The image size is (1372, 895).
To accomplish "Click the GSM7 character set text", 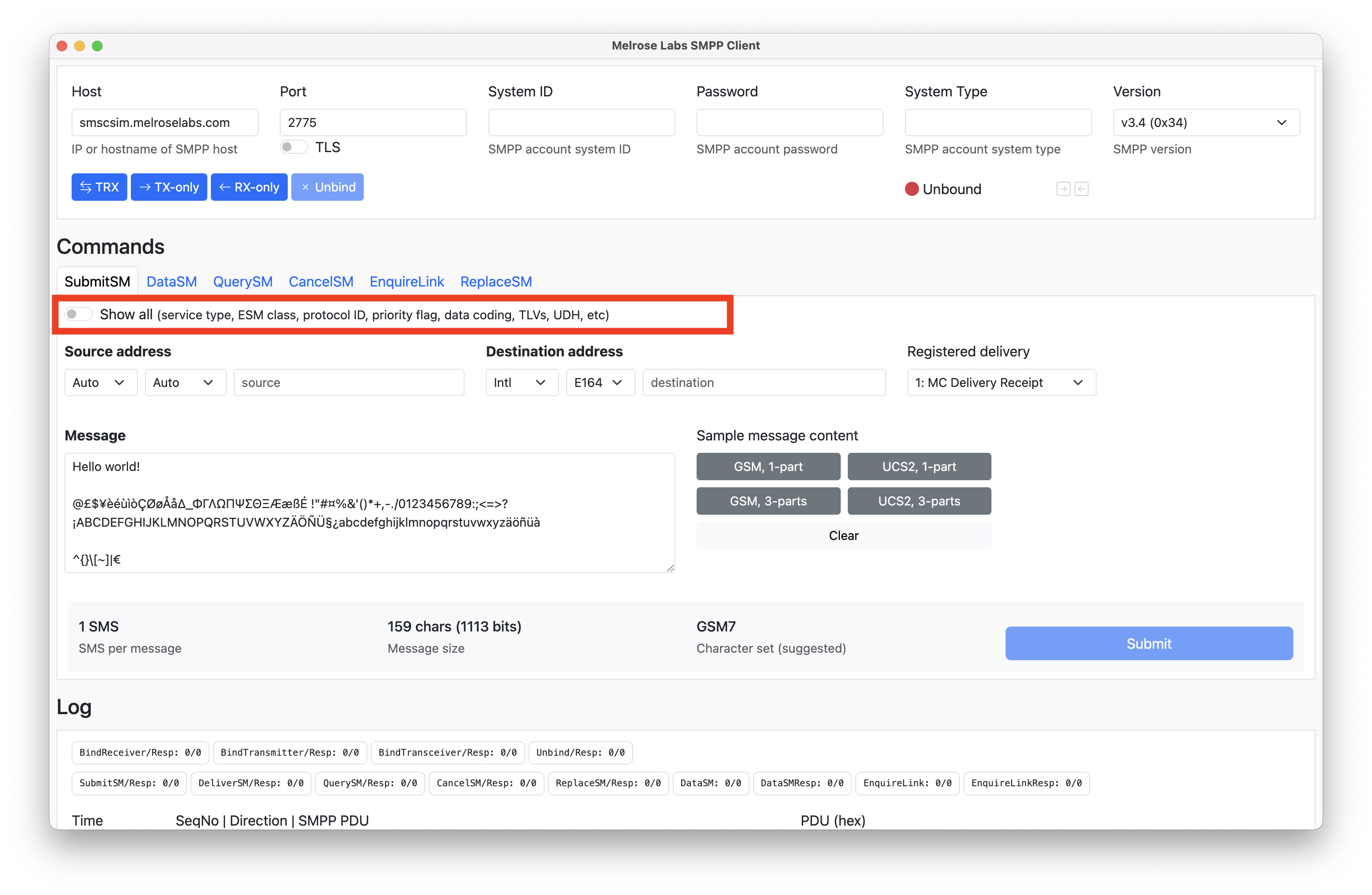I will [716, 626].
